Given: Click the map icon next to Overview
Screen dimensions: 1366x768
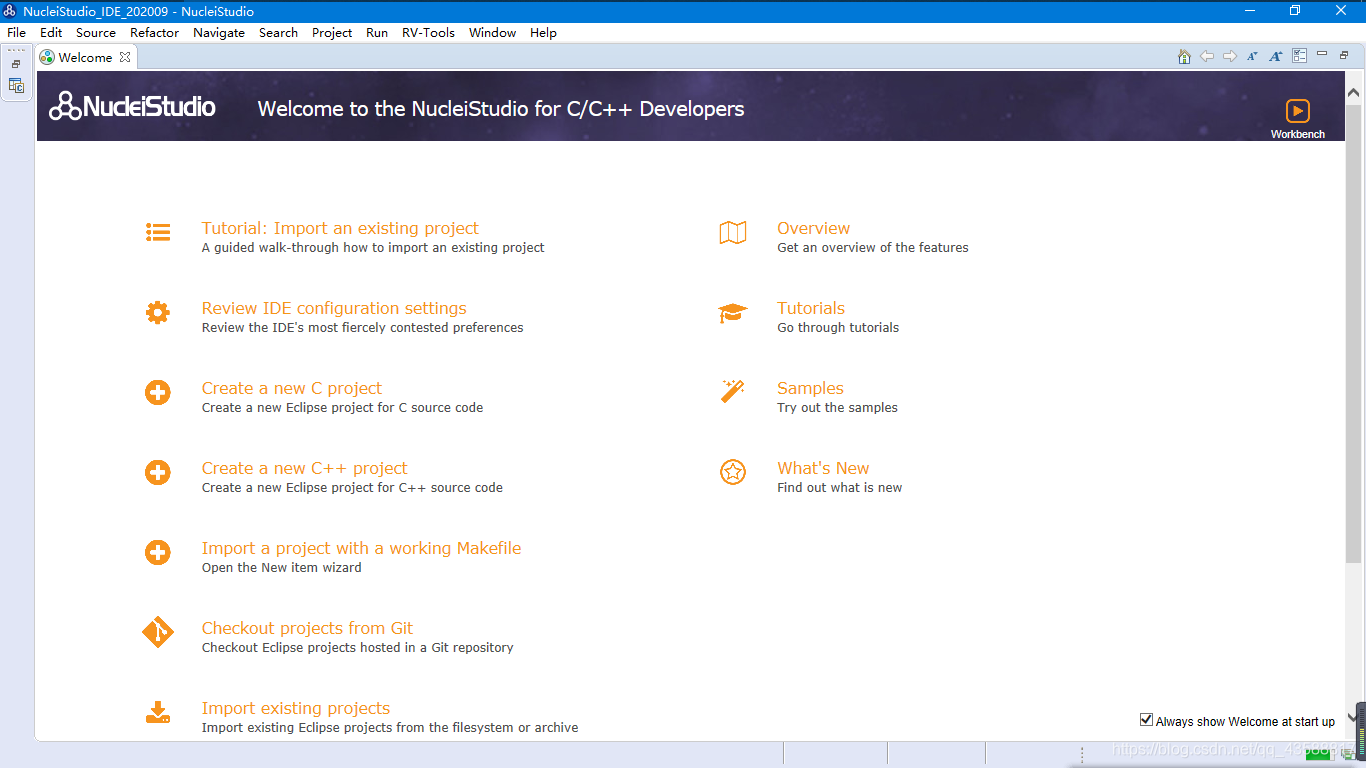Looking at the screenshot, I should click(x=733, y=232).
